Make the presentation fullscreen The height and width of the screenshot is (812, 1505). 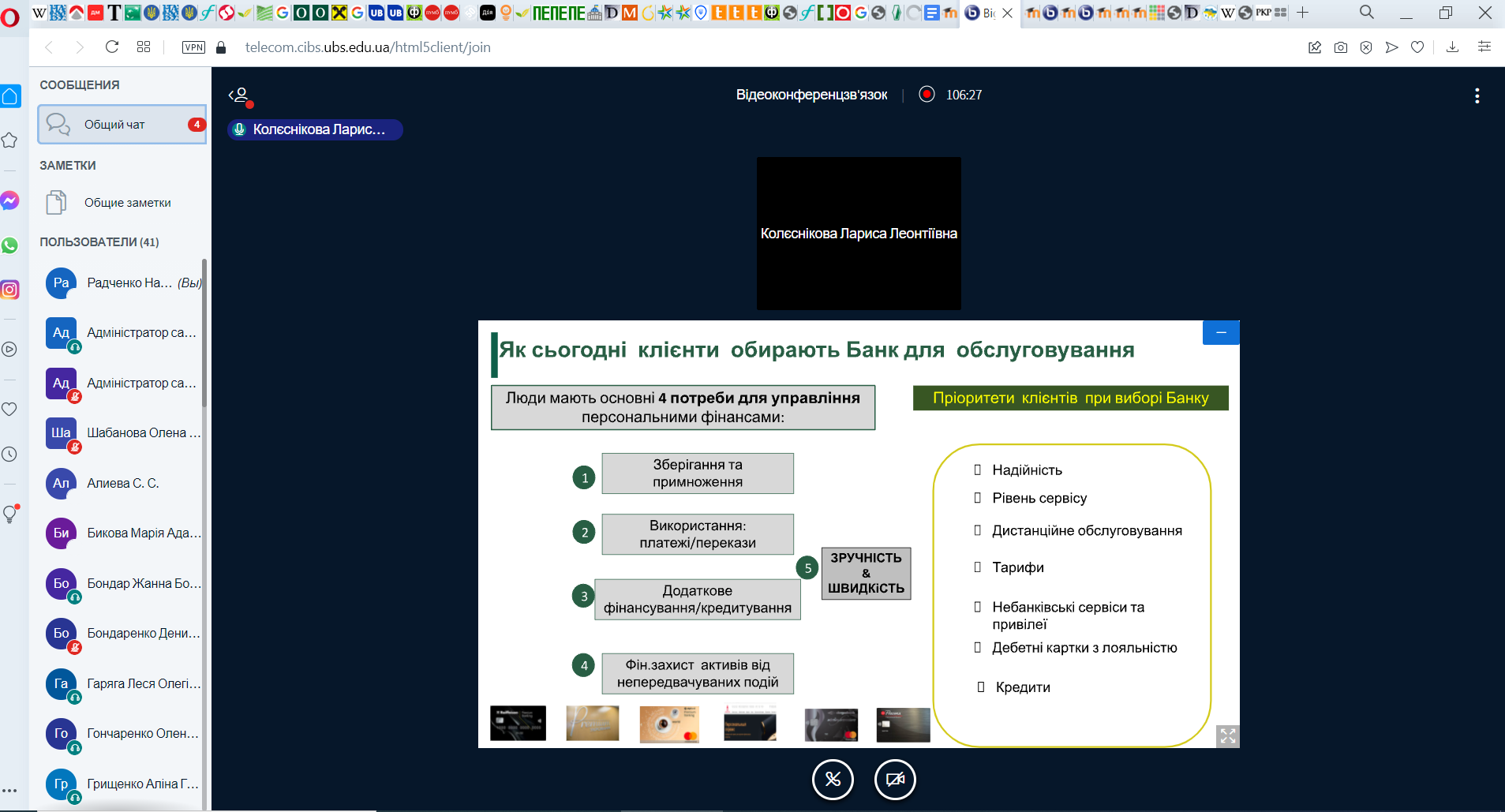pos(1227,735)
